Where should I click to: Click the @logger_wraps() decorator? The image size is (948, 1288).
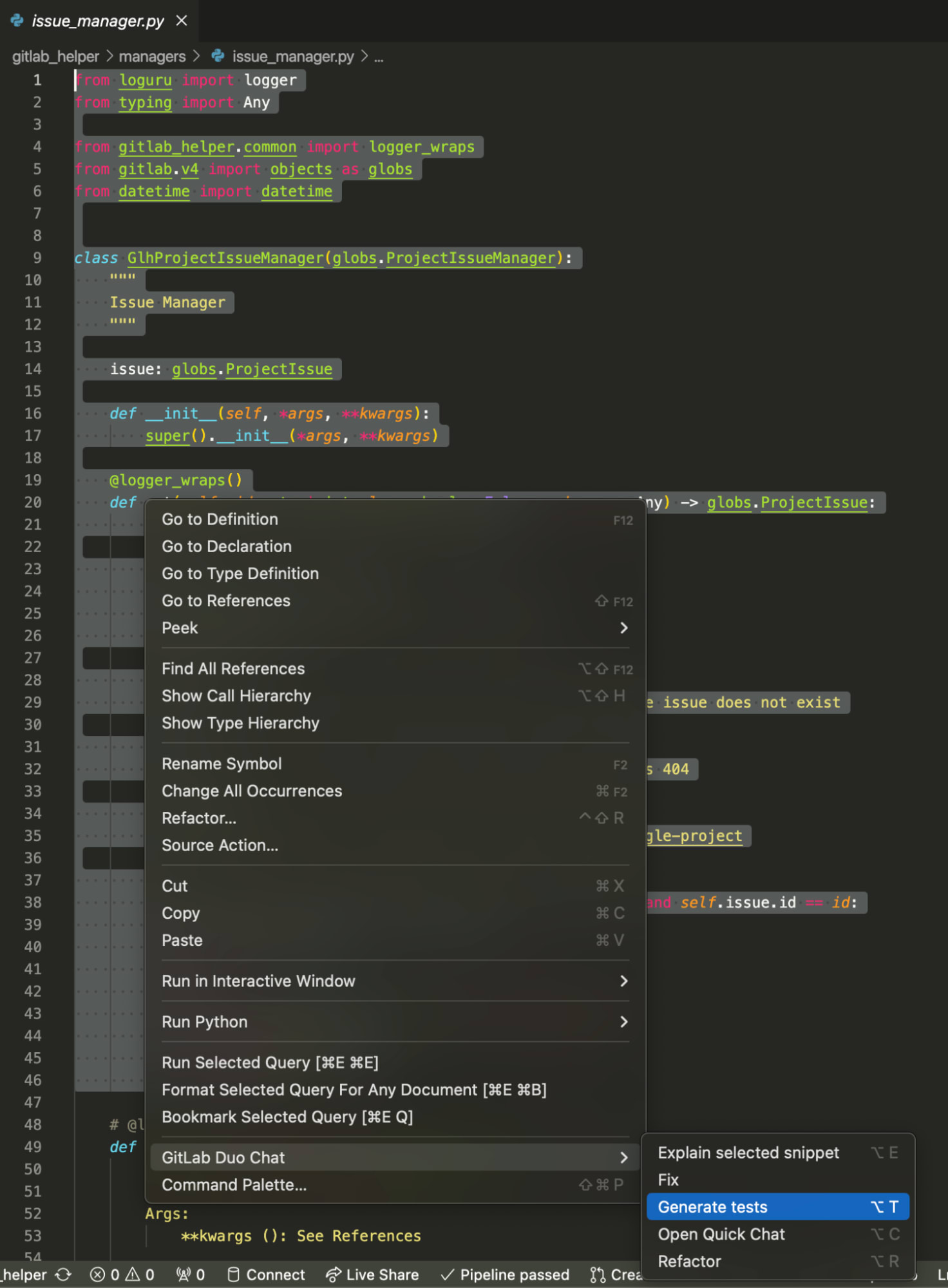[x=176, y=480]
